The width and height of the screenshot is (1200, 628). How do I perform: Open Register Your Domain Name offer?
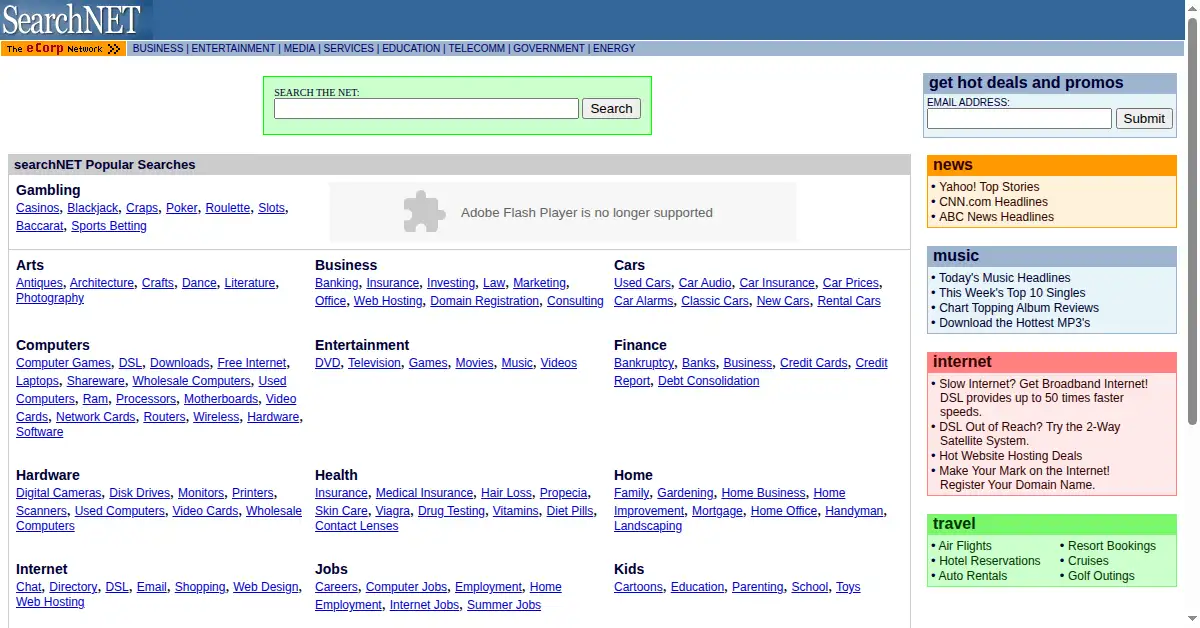(1025, 478)
